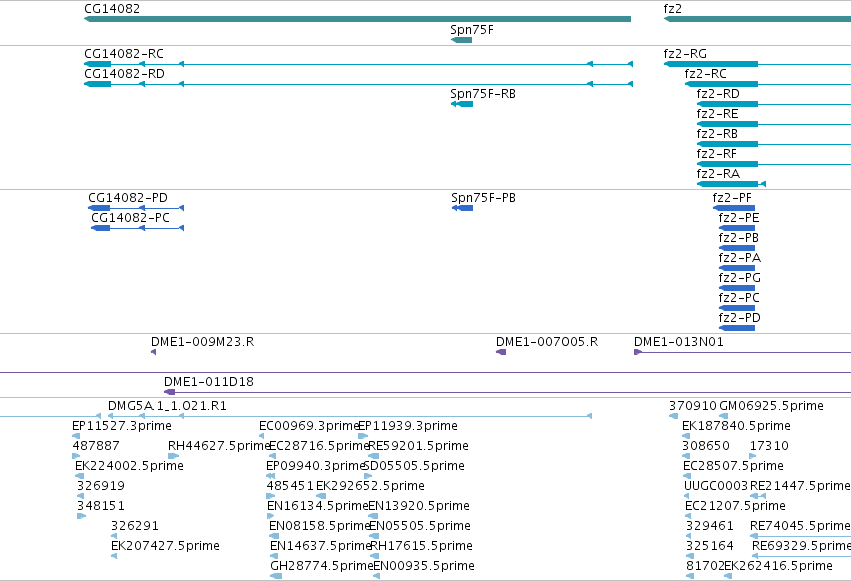
Task: Click the fz2-RB transcript label
Action: coord(717,134)
